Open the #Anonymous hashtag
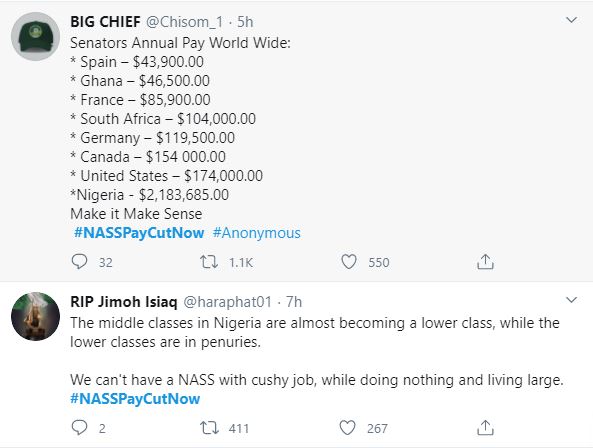This screenshot has height=448, width=593. pyautogui.click(x=256, y=233)
